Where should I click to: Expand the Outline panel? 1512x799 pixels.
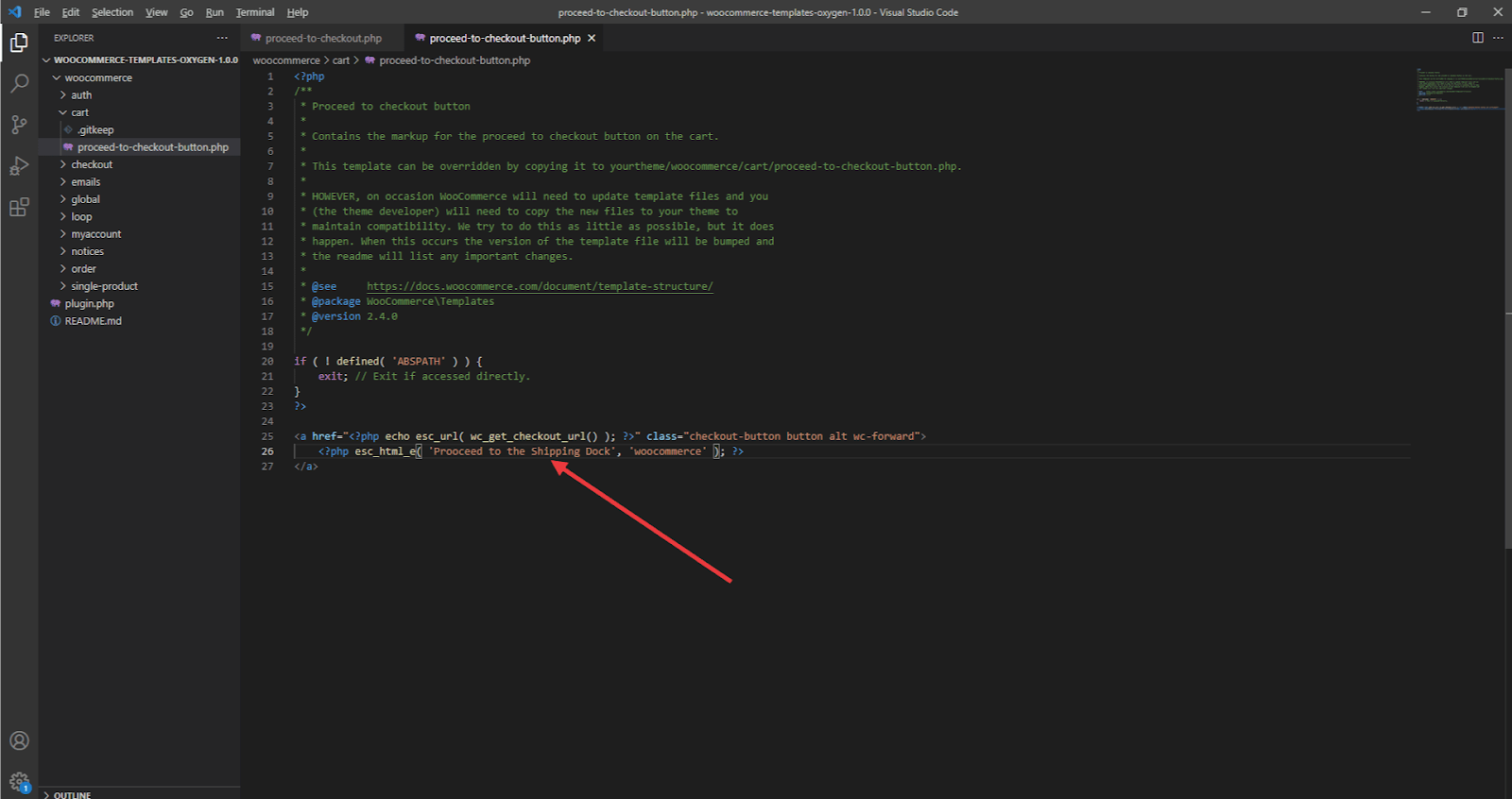[x=140, y=794]
